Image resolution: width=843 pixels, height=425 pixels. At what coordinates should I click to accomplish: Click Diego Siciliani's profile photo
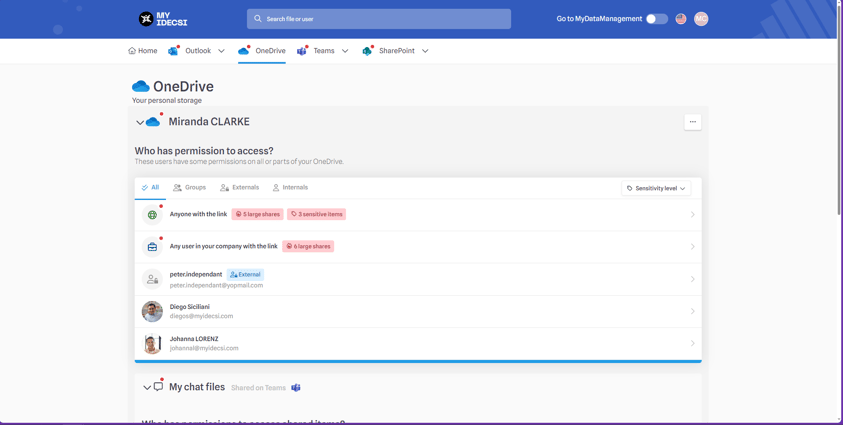tap(152, 311)
